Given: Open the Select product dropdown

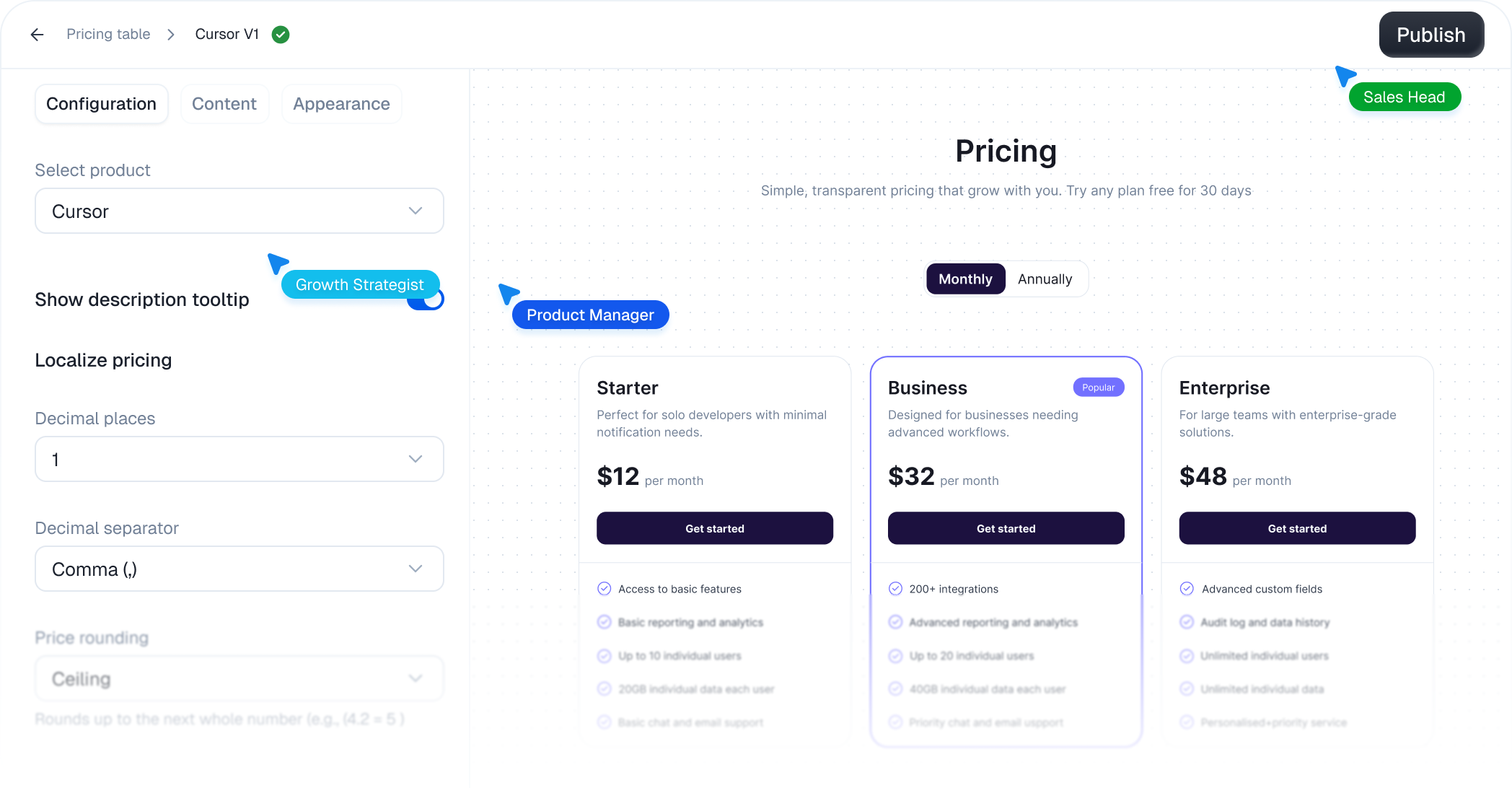Looking at the screenshot, I should [239, 211].
